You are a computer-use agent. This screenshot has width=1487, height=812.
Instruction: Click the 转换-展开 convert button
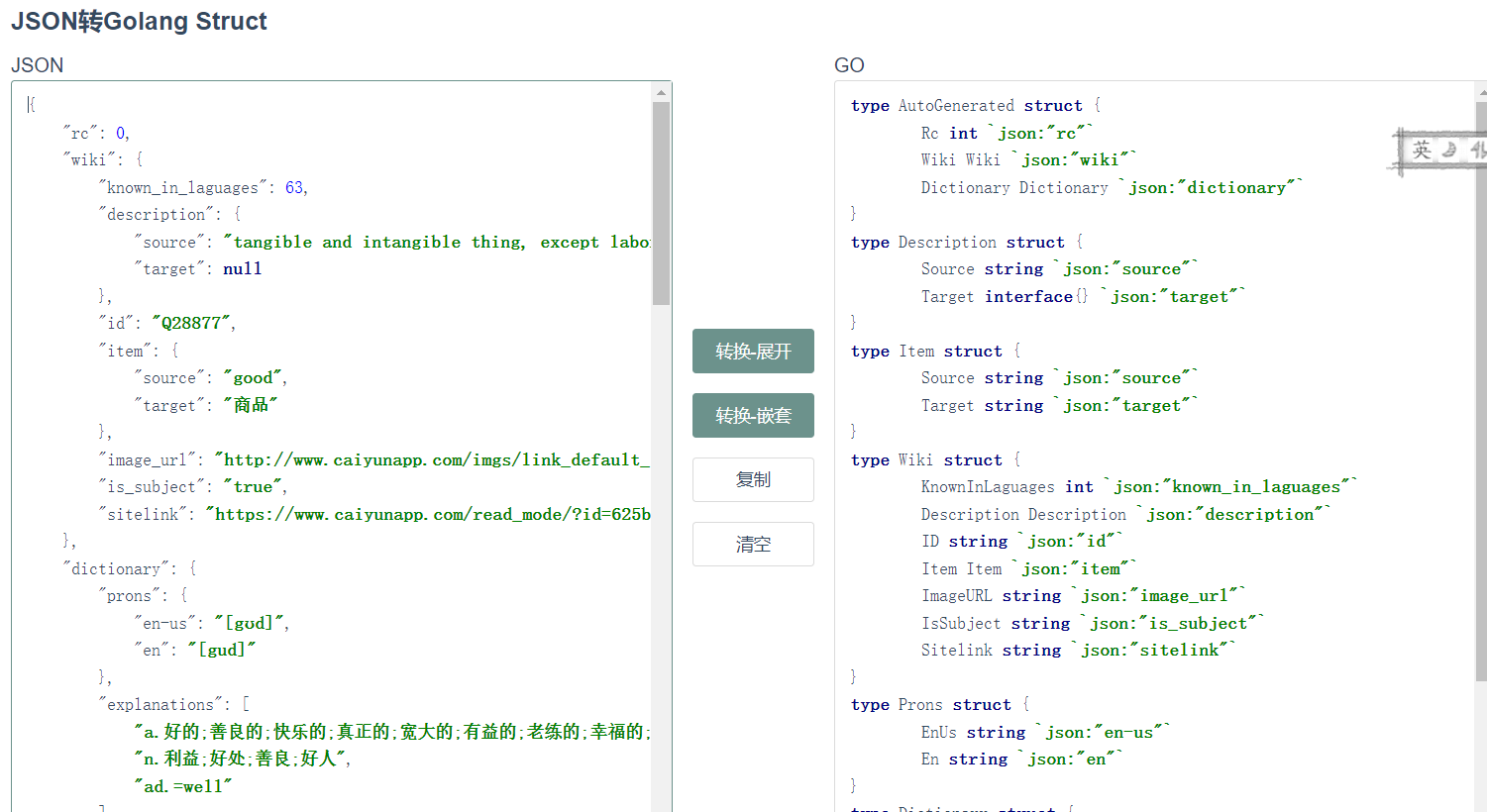coord(753,352)
